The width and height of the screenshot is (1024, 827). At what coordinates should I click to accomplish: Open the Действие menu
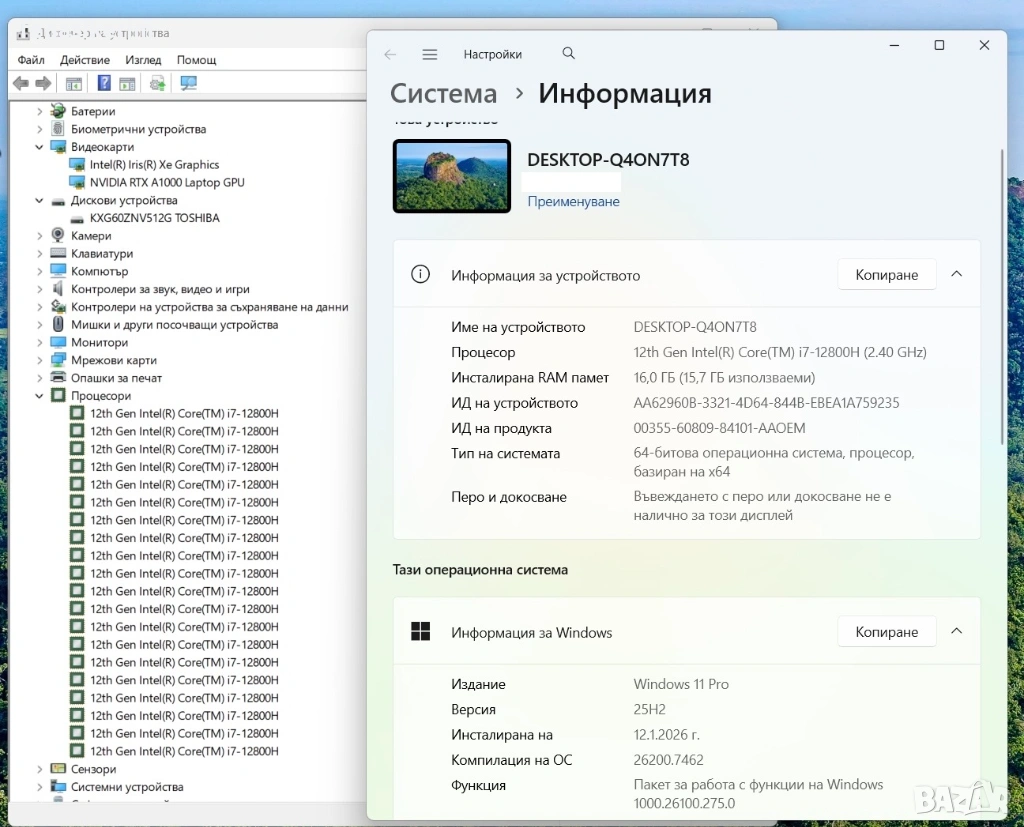coord(85,60)
